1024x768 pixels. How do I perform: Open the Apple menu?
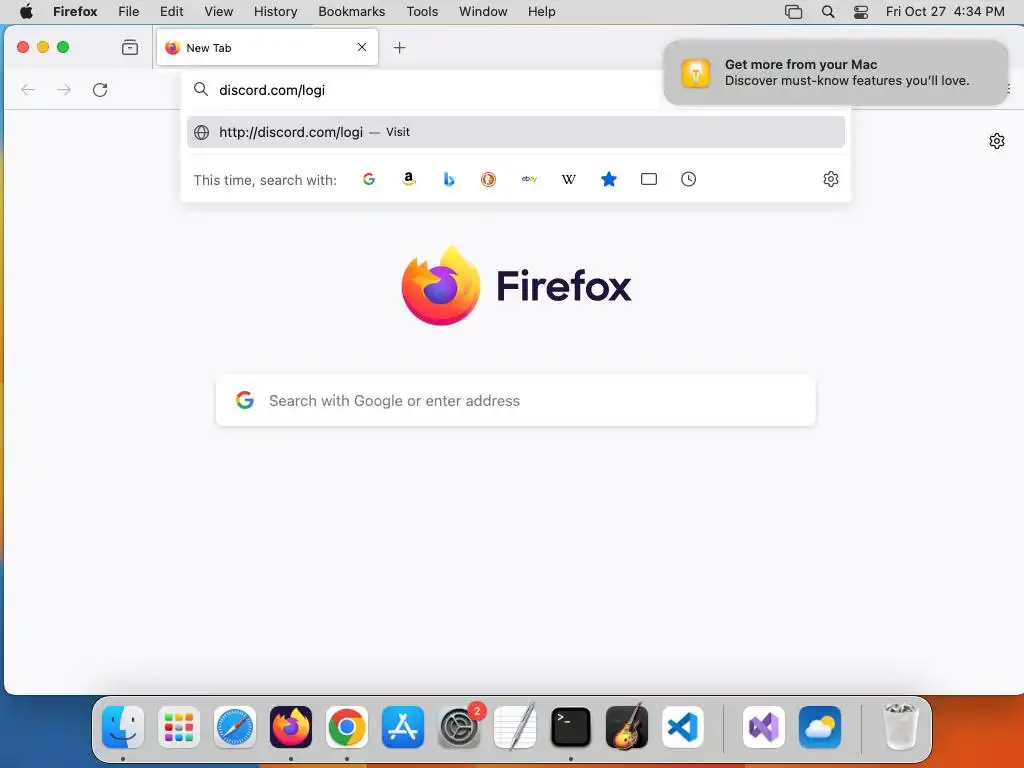pos(26,12)
